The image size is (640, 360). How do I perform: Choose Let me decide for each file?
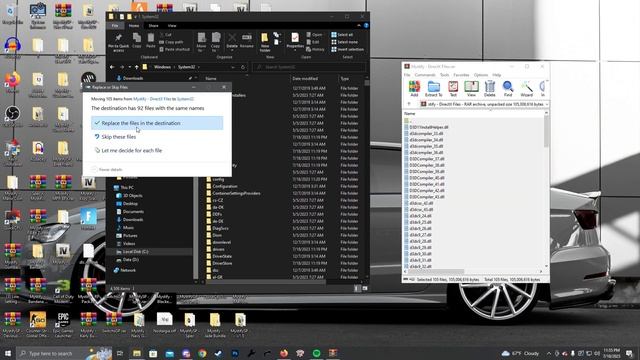[x=157, y=151]
